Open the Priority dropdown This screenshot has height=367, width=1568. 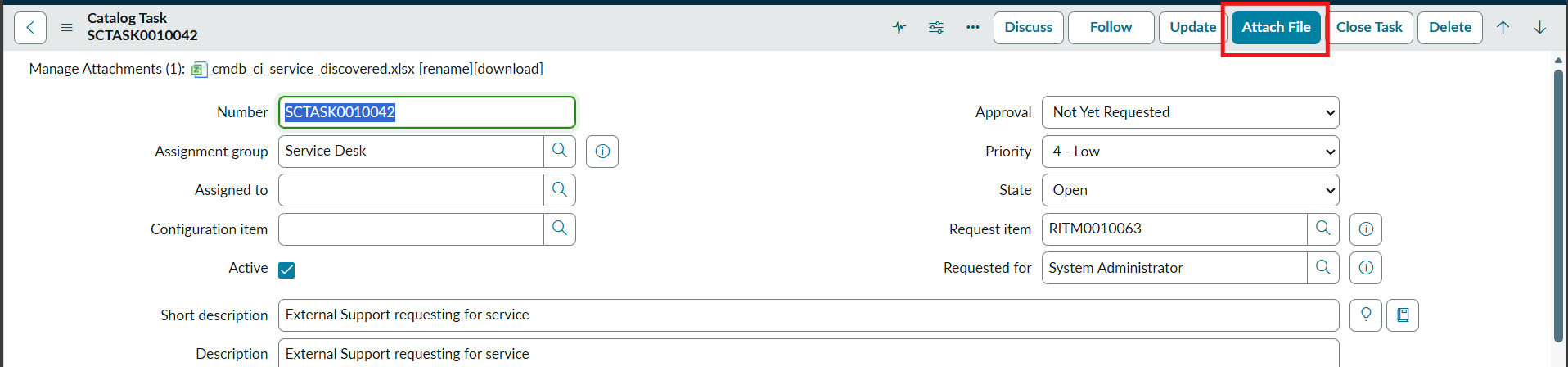(1190, 152)
